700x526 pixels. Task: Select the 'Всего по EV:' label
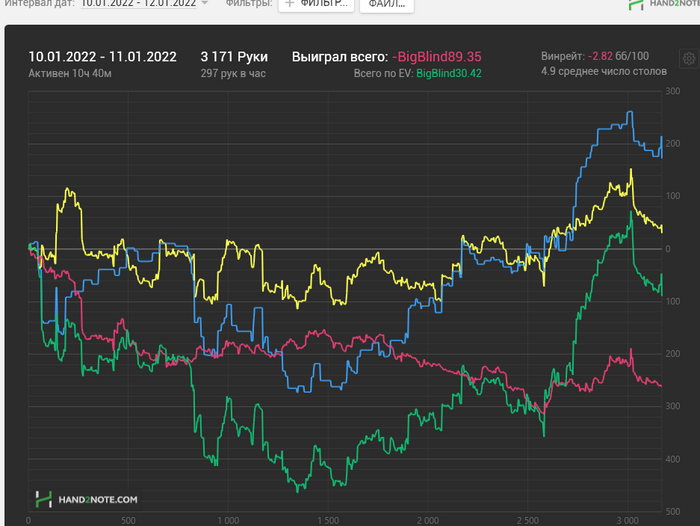click(x=383, y=73)
